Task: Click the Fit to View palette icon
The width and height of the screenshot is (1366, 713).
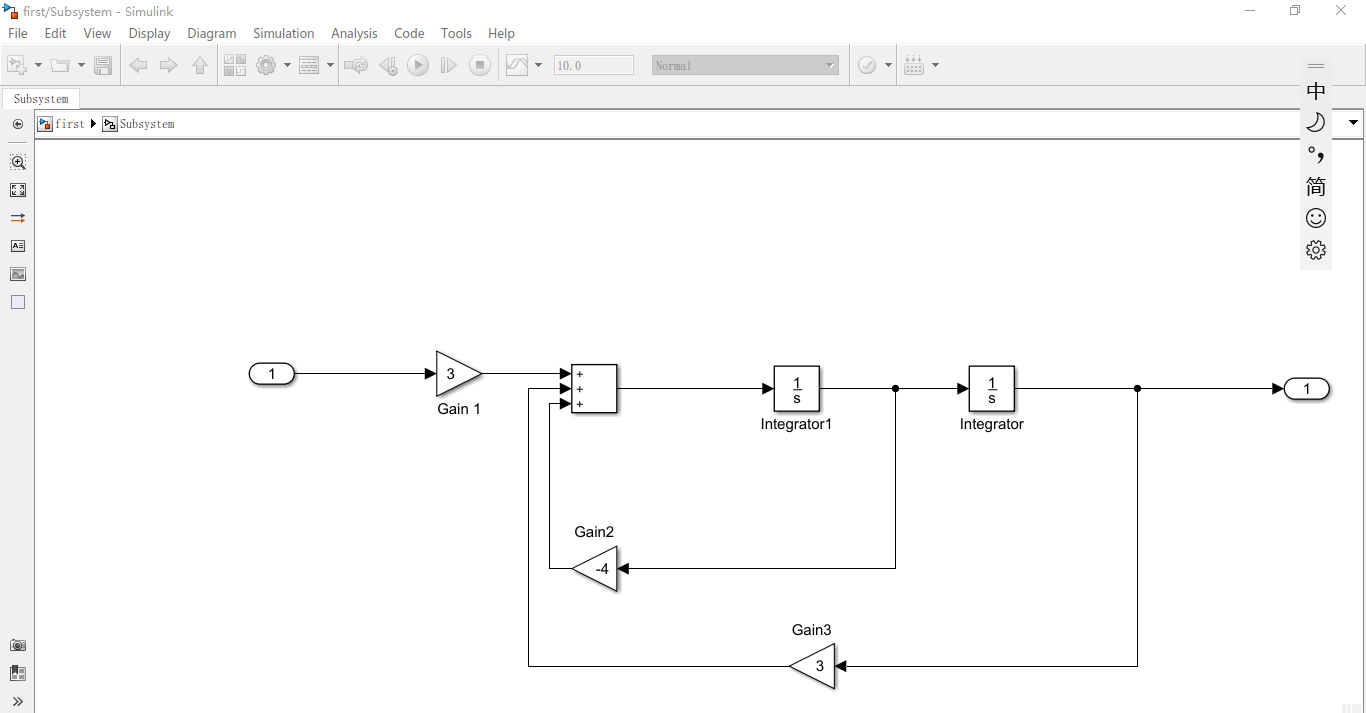Action: click(x=18, y=190)
